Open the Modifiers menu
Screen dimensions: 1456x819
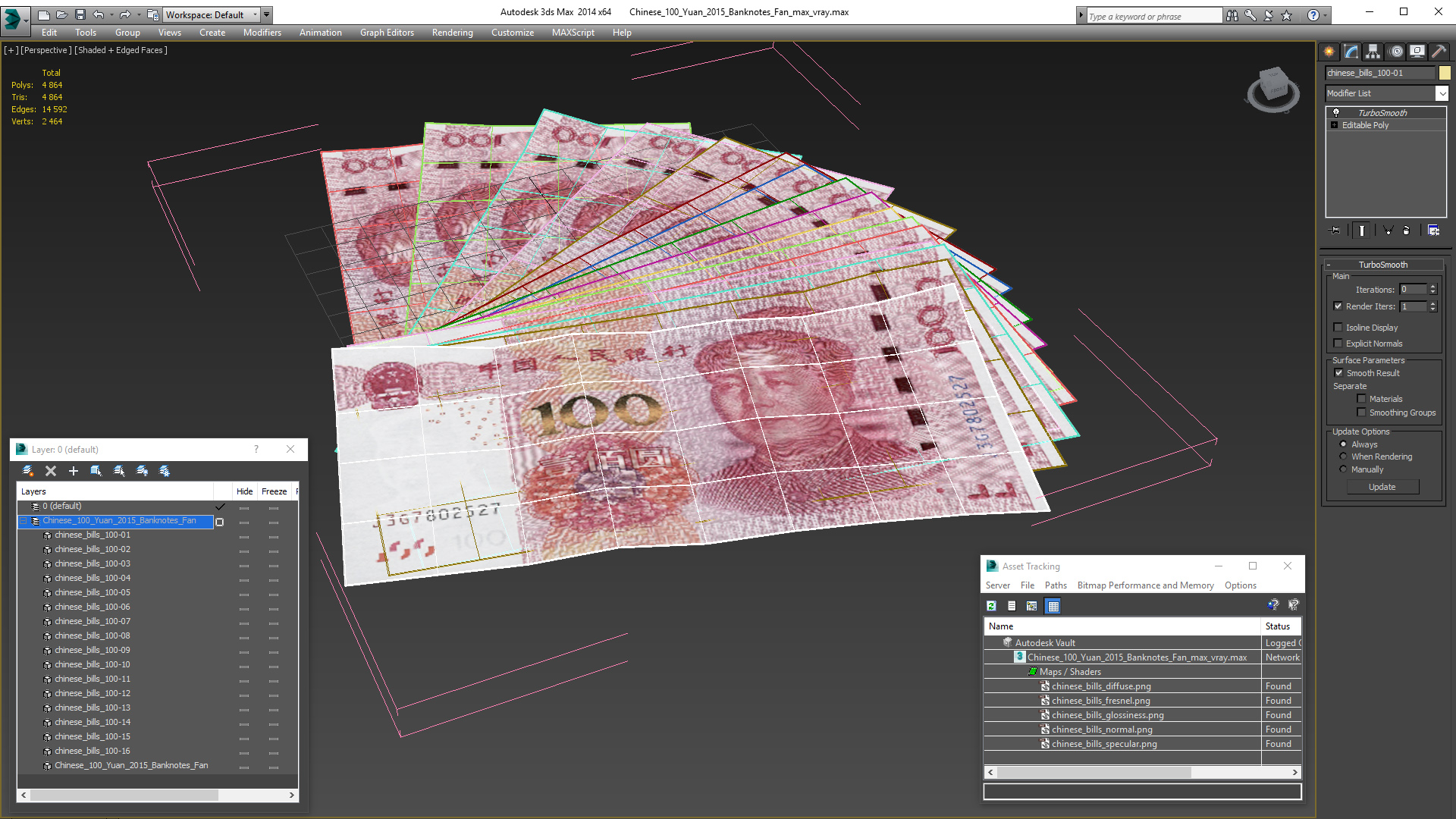click(x=262, y=33)
